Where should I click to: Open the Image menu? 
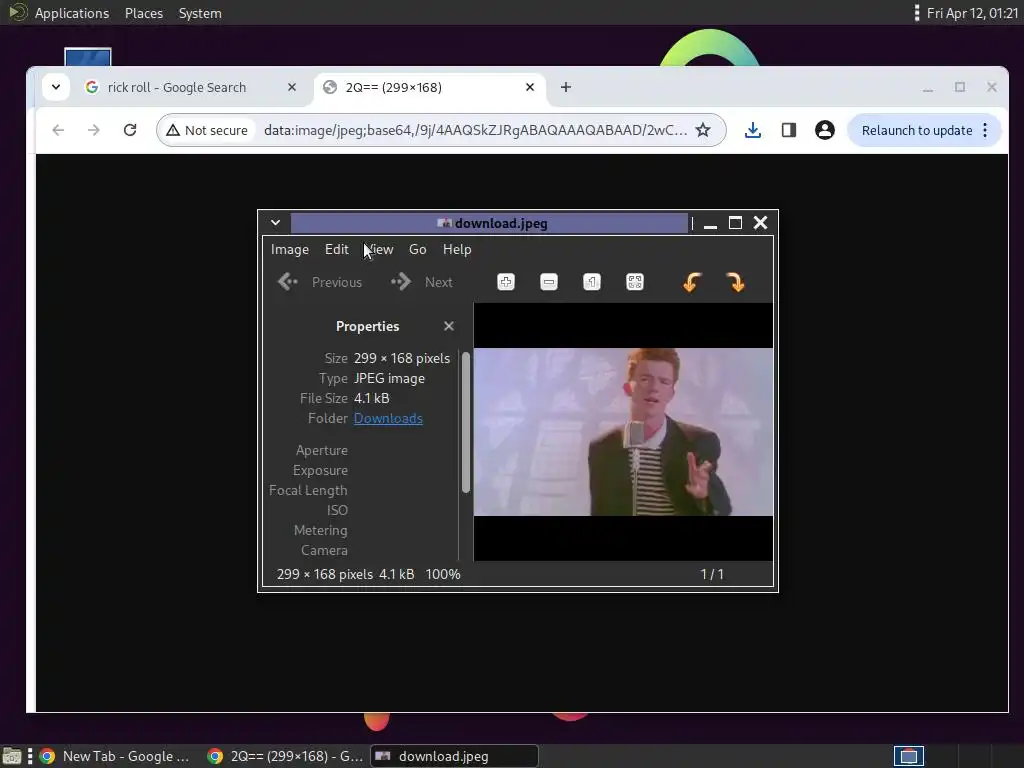click(289, 249)
